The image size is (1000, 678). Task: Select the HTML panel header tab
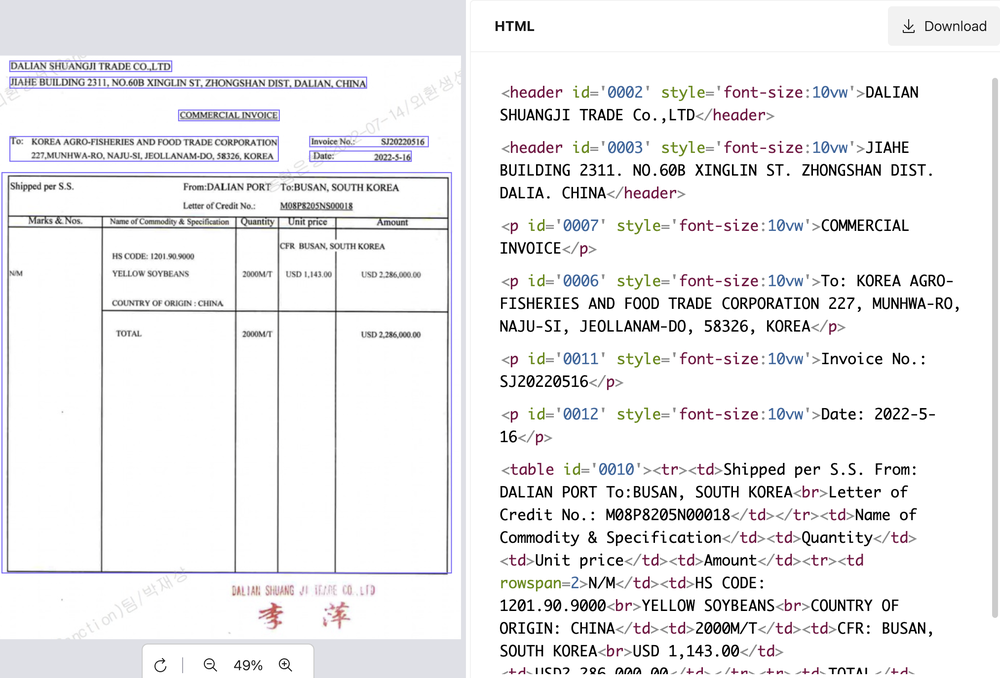(514, 26)
